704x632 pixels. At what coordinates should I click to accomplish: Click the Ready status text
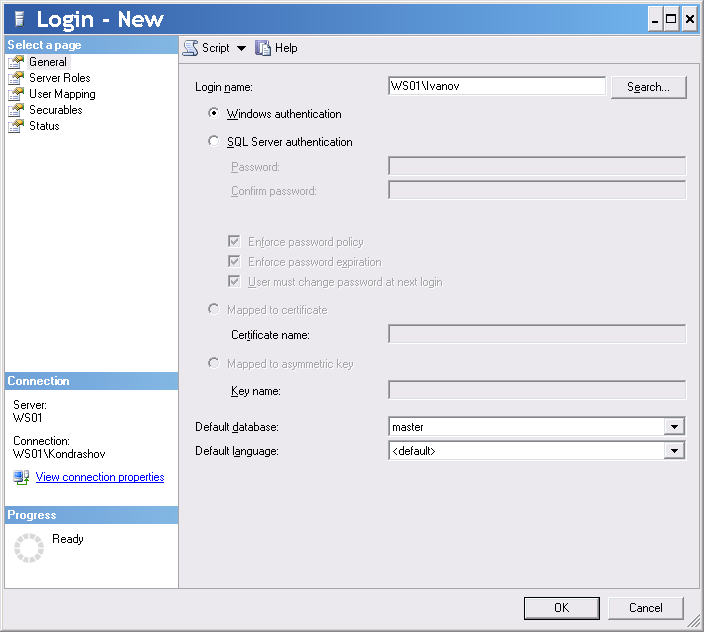click(68, 539)
